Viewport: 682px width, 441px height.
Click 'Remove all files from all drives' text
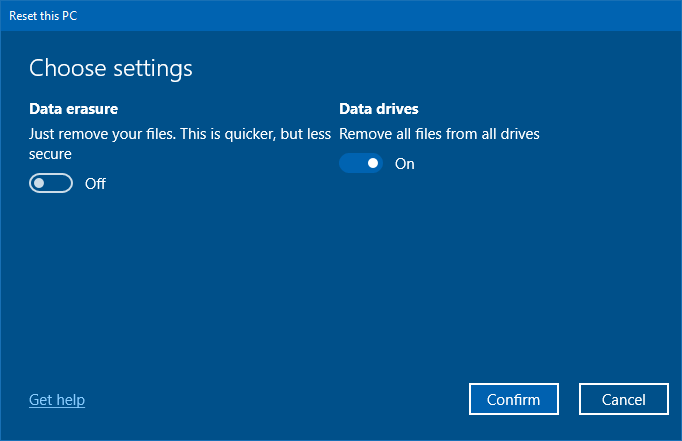[x=439, y=134]
